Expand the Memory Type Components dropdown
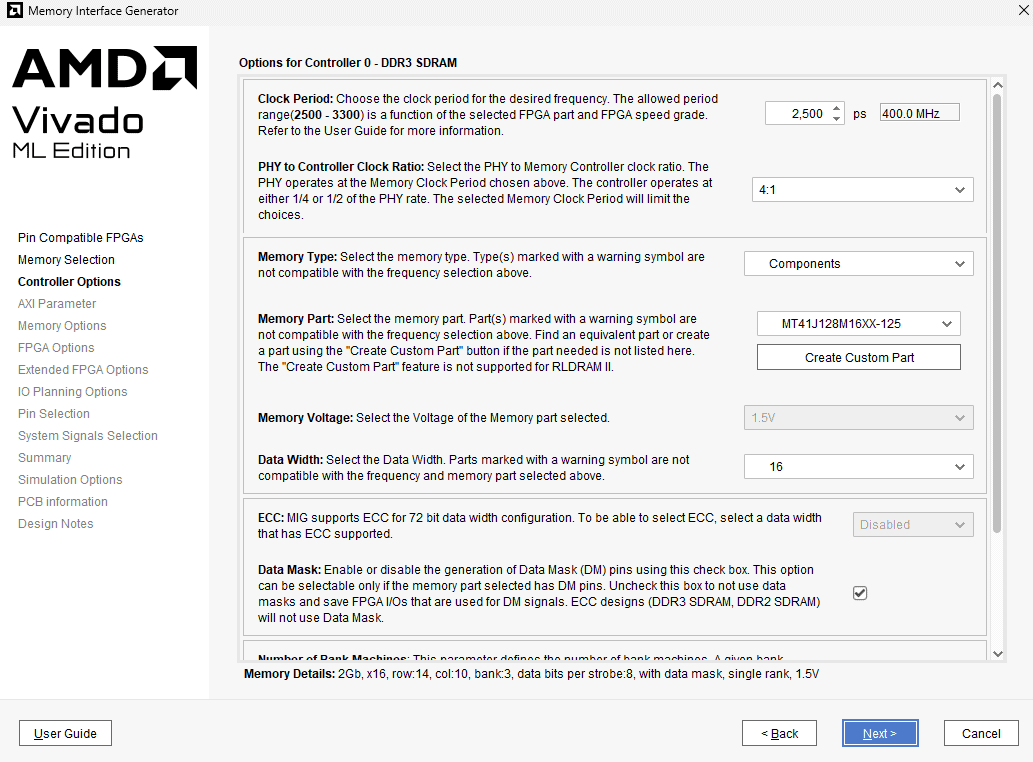1033x762 pixels. 858,264
